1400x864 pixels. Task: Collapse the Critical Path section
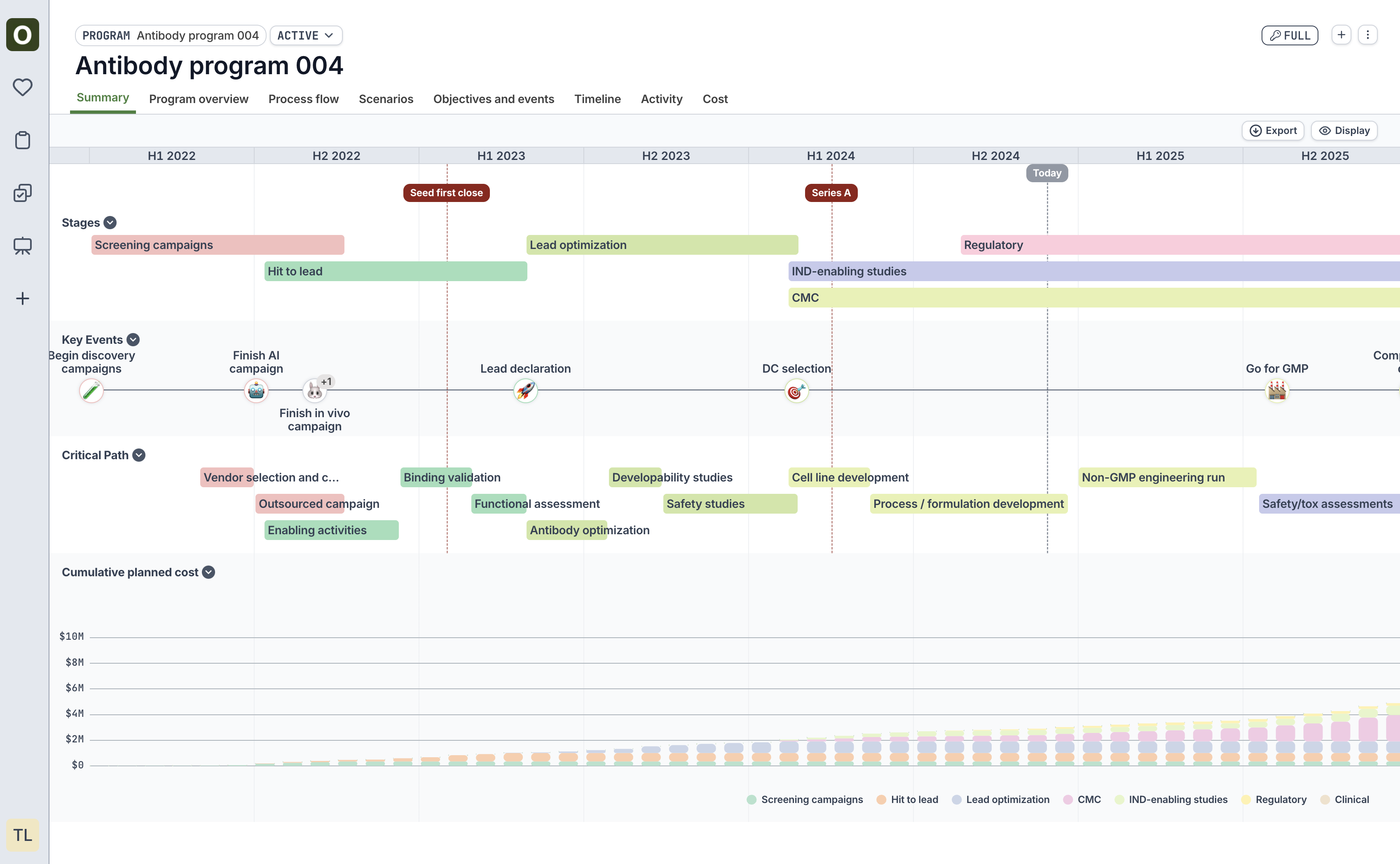139,455
